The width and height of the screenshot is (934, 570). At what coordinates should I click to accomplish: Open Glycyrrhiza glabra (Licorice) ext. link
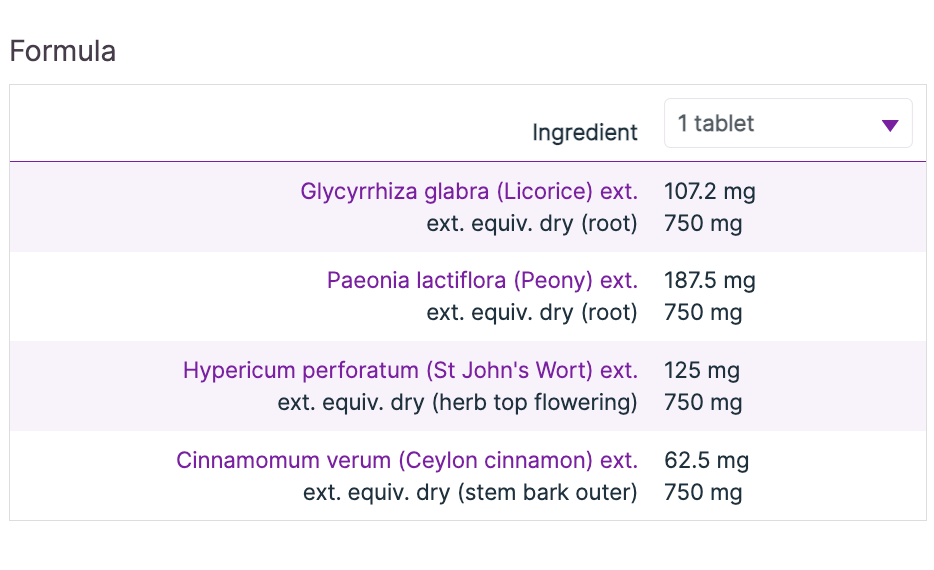tap(469, 191)
